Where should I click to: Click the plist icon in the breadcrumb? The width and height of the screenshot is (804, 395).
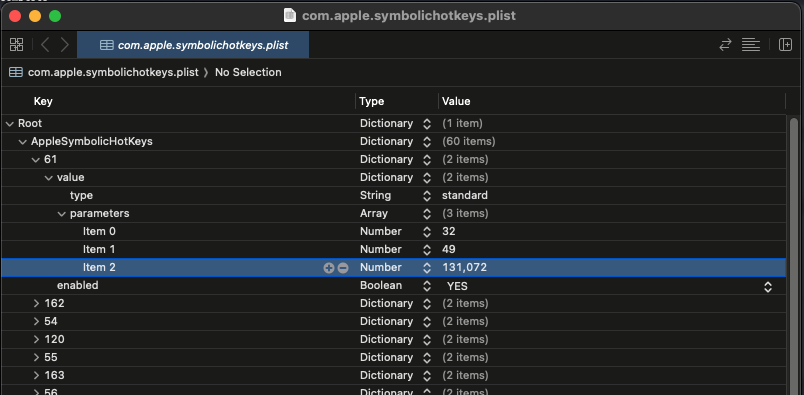[x=16, y=72]
